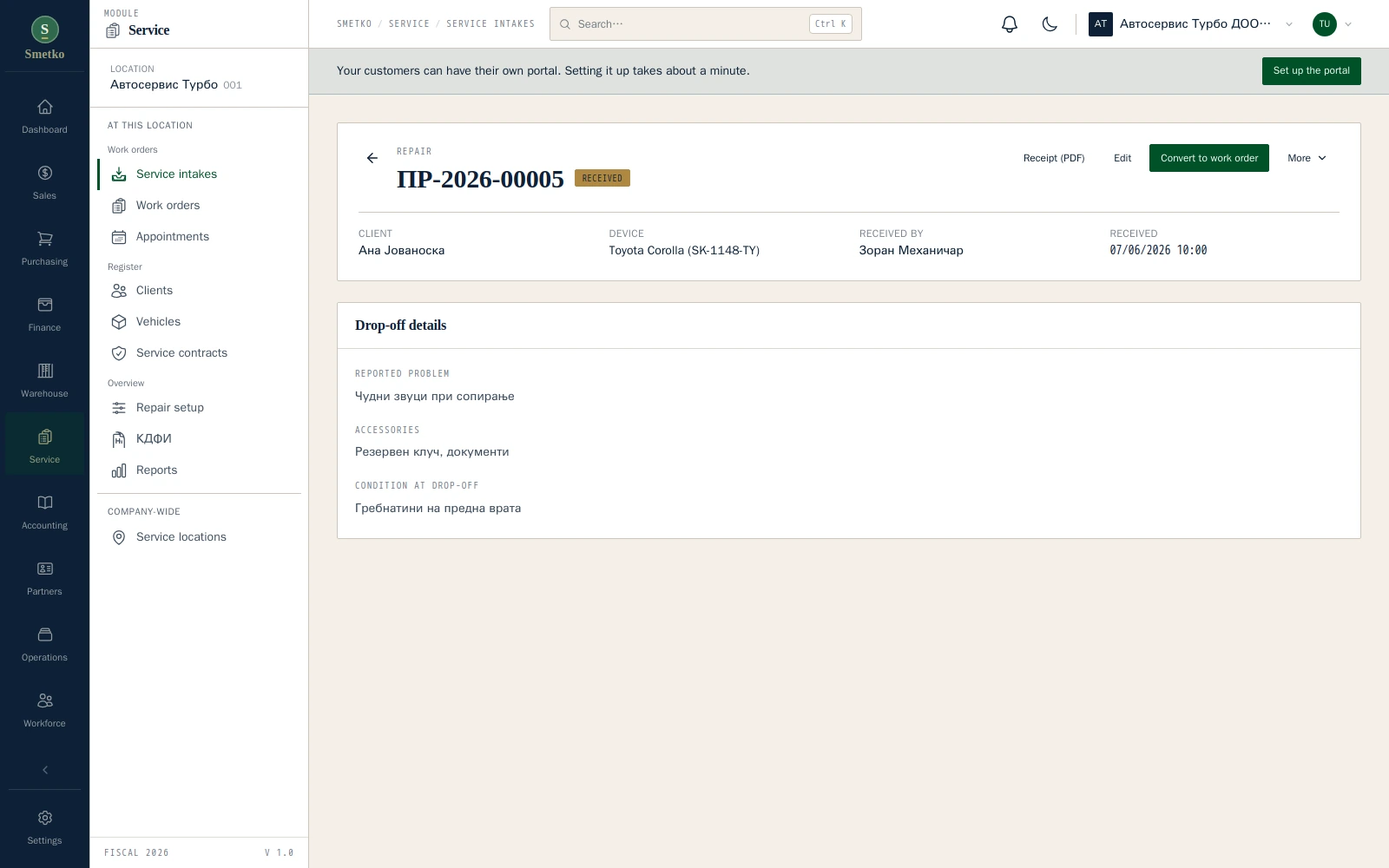Open Purchasing module cart icon
The width and height of the screenshot is (1389, 868).
pyautogui.click(x=44, y=239)
